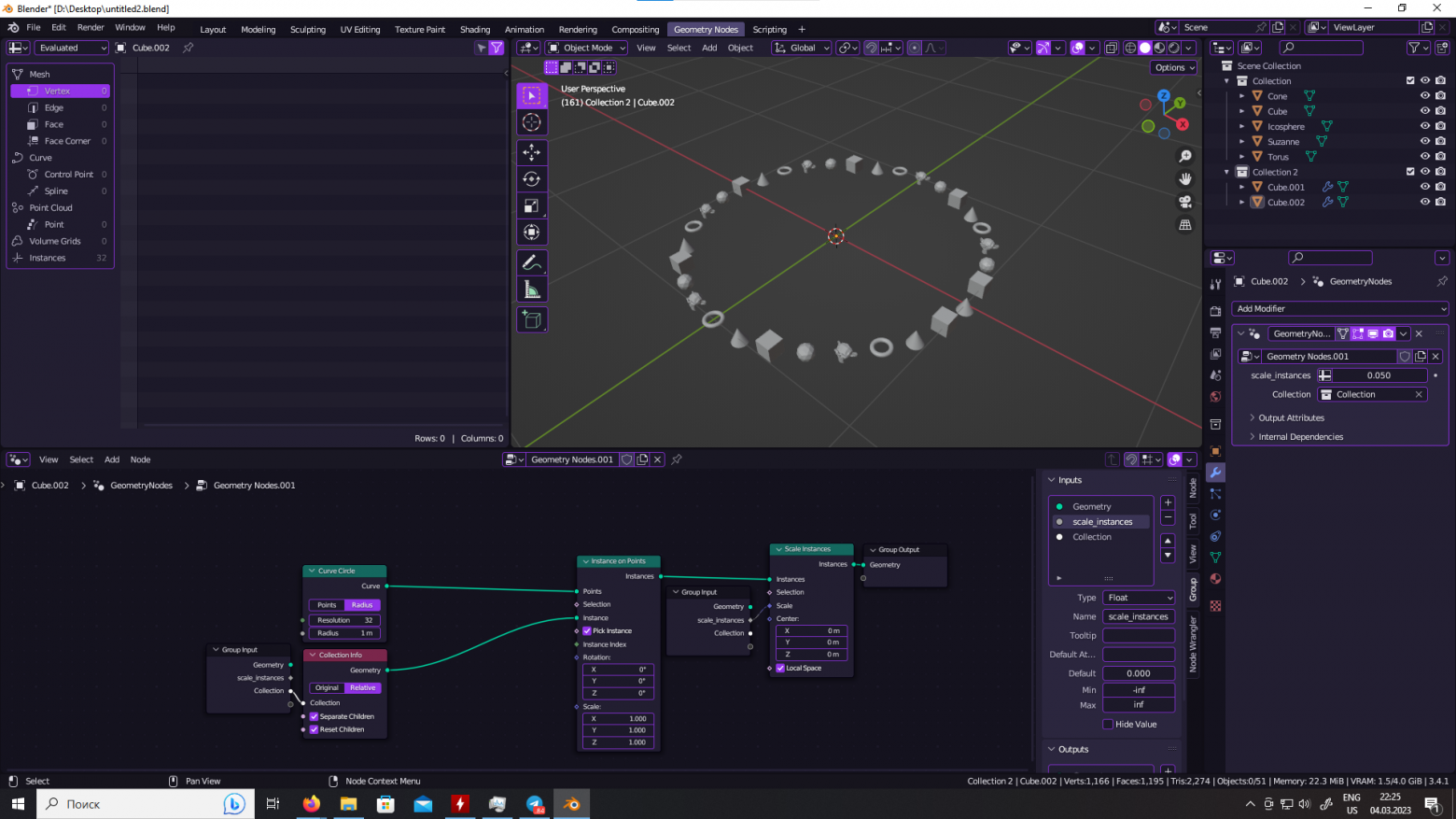The image size is (1456, 819).
Task: Toggle Pick Instance checkbox in Instance on Points
Action: [586, 630]
